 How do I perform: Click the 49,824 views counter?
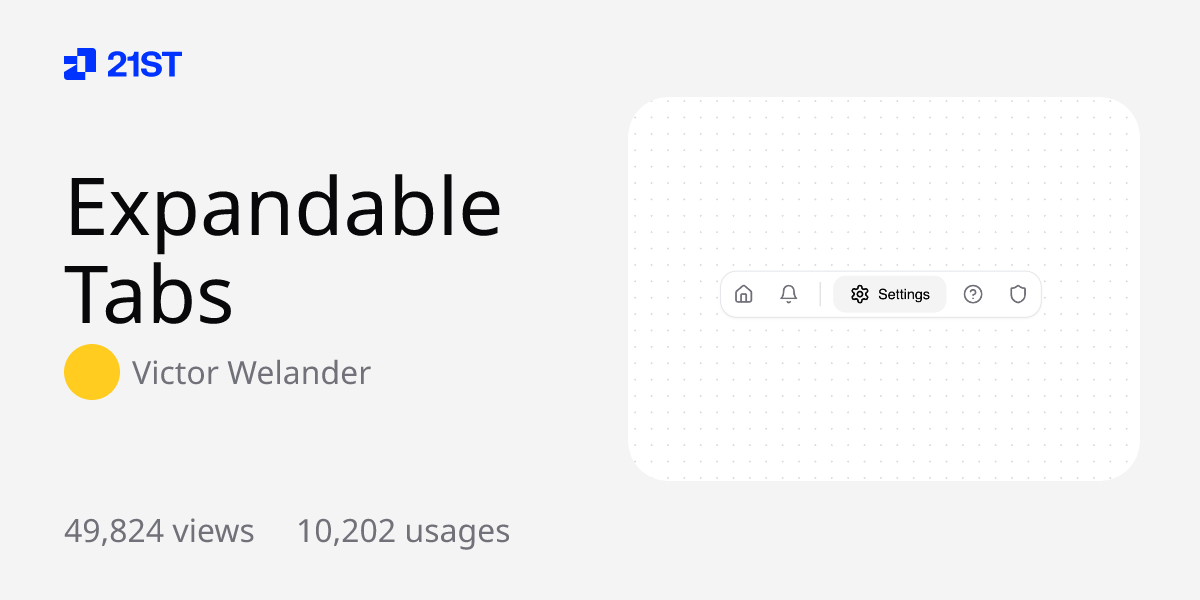tap(158, 530)
